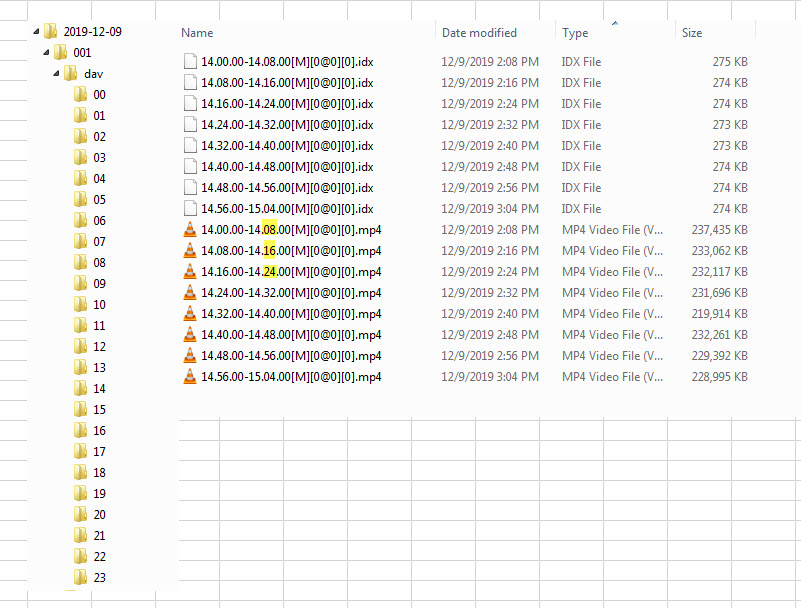Click the file icon of 14.40.00-14.48.00 idx
801x608 pixels.
(x=190, y=167)
